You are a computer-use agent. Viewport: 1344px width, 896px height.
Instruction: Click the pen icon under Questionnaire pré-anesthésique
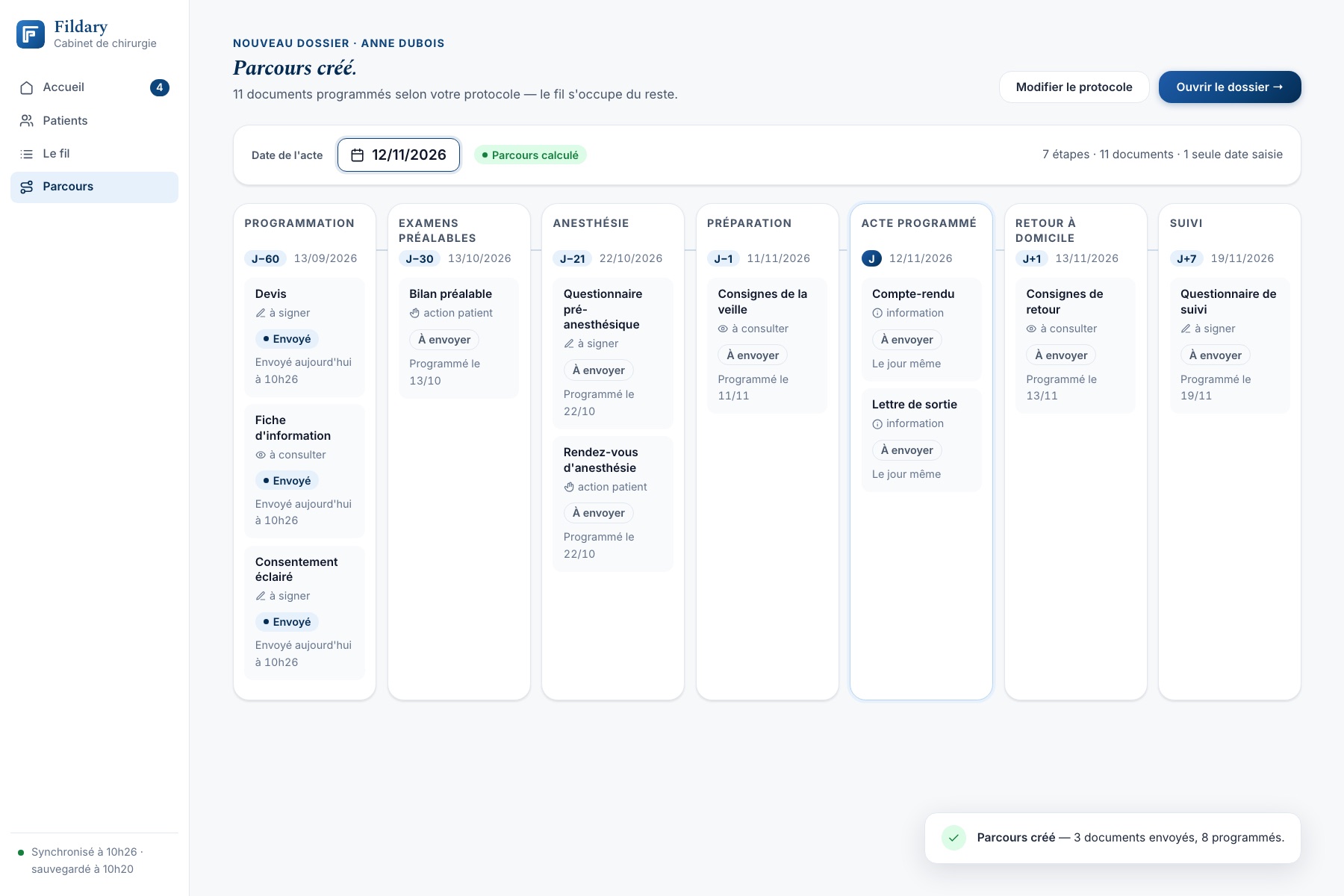coord(569,344)
